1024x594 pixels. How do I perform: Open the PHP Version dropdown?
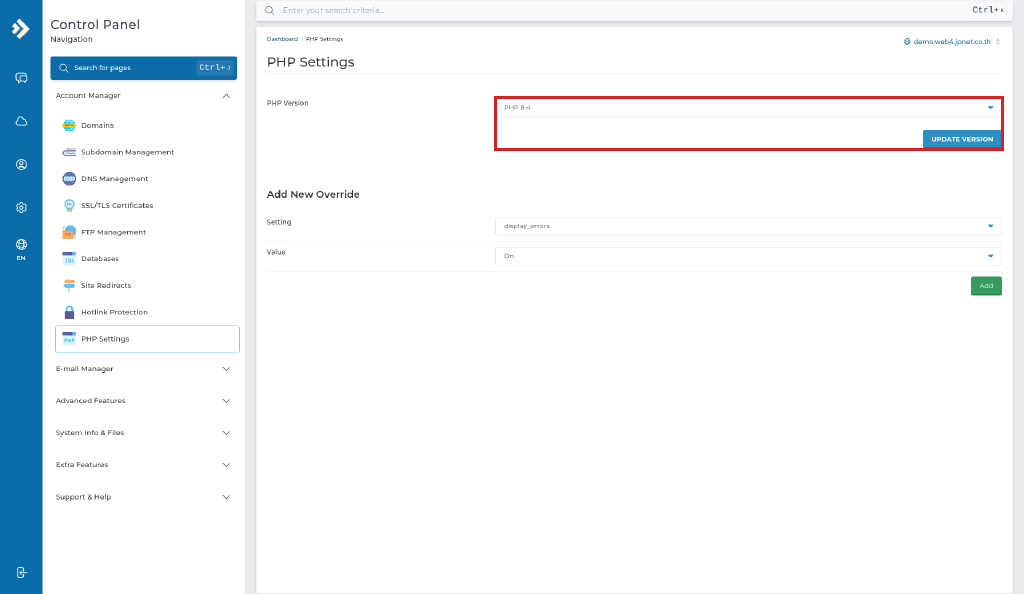748,108
